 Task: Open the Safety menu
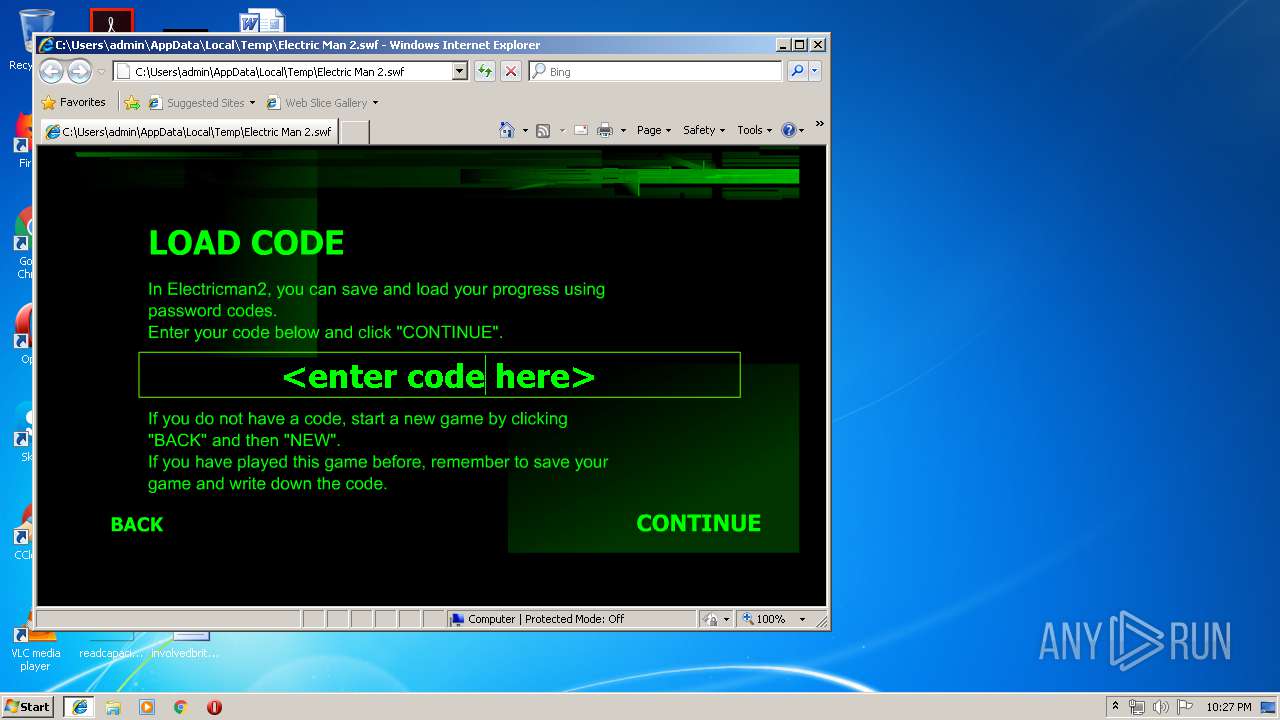(705, 130)
